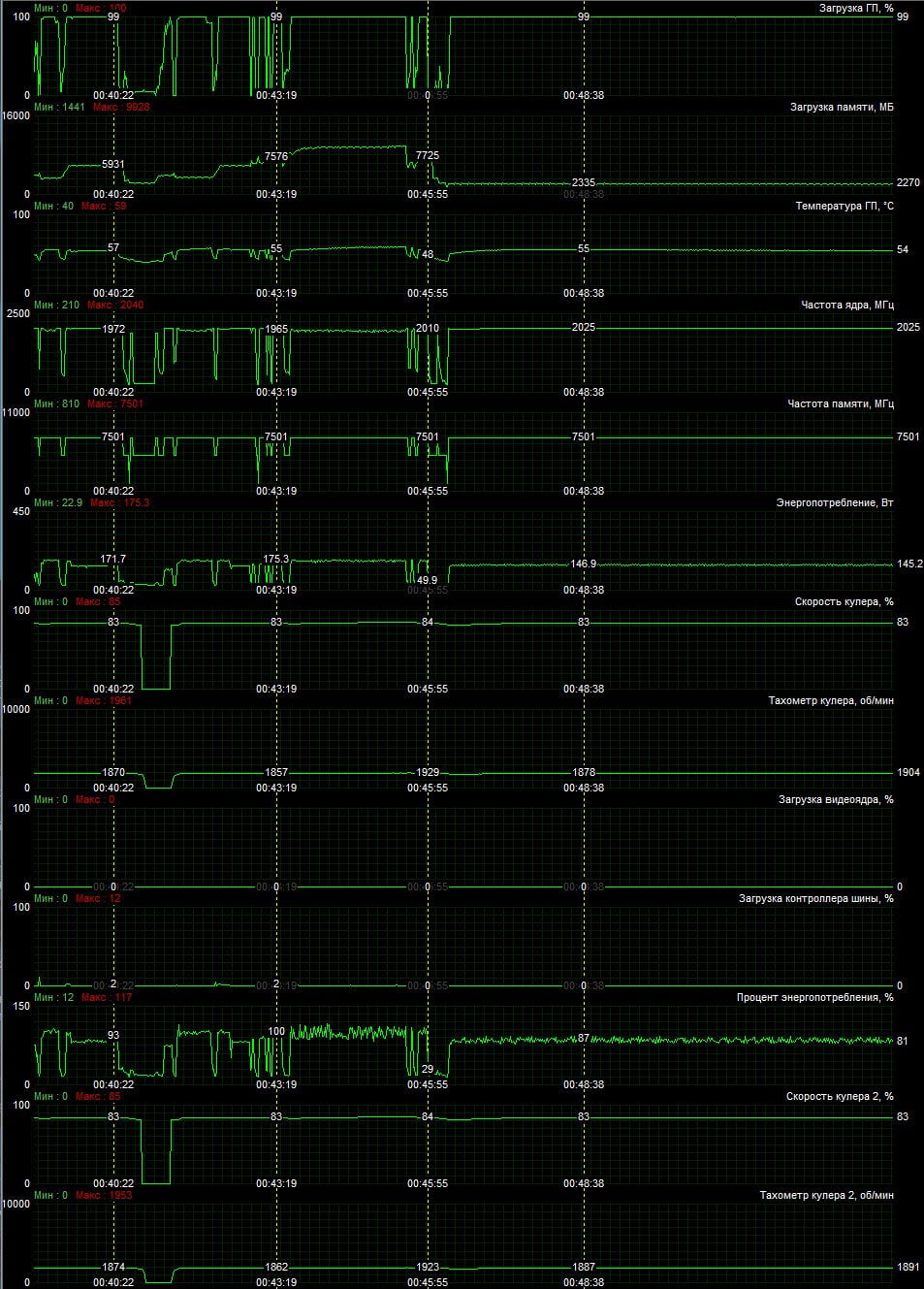Click the 'Энергопотребление, Вт' graph title
The height and width of the screenshot is (1289, 924).
(x=835, y=502)
